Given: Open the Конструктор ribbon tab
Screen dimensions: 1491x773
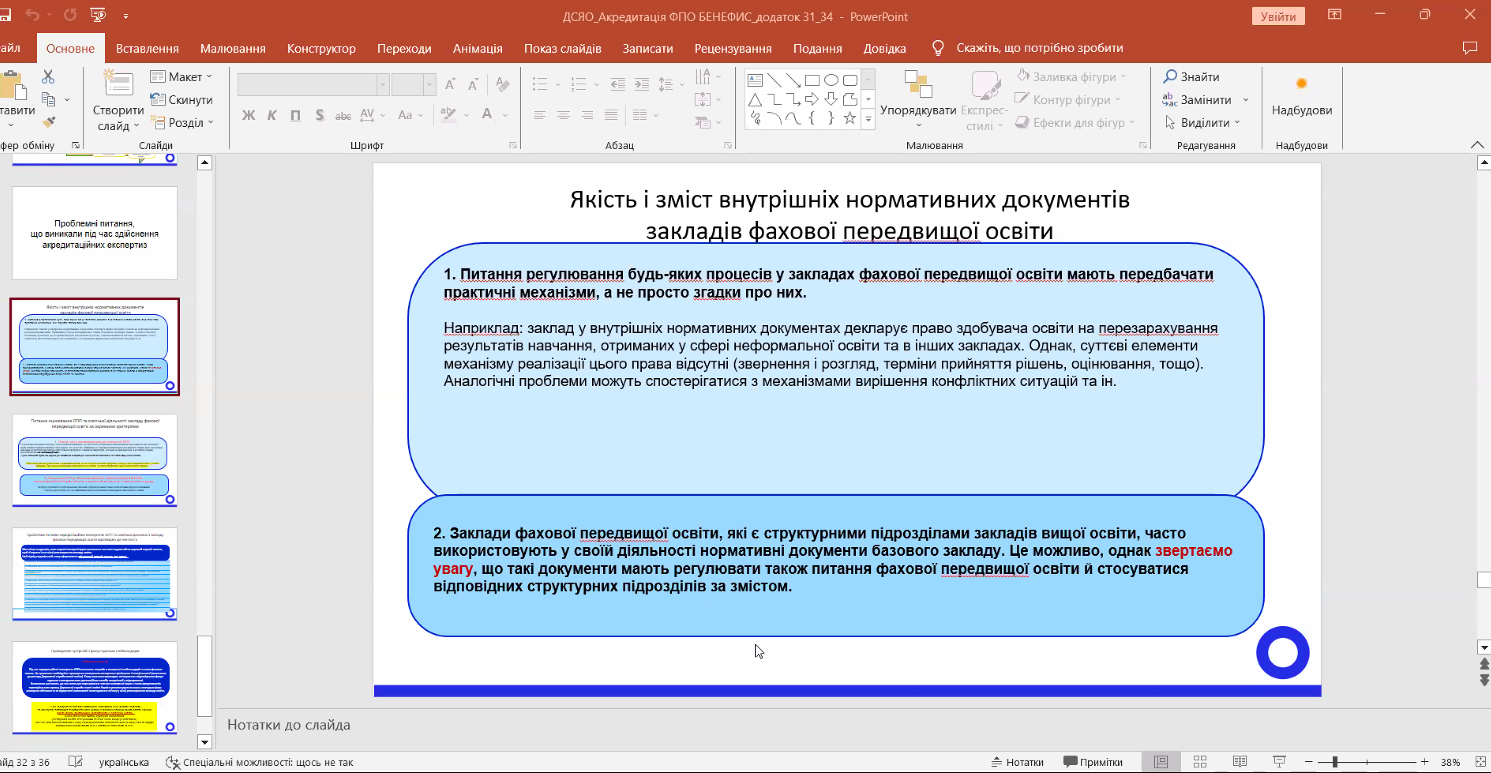Looking at the screenshot, I should [321, 48].
